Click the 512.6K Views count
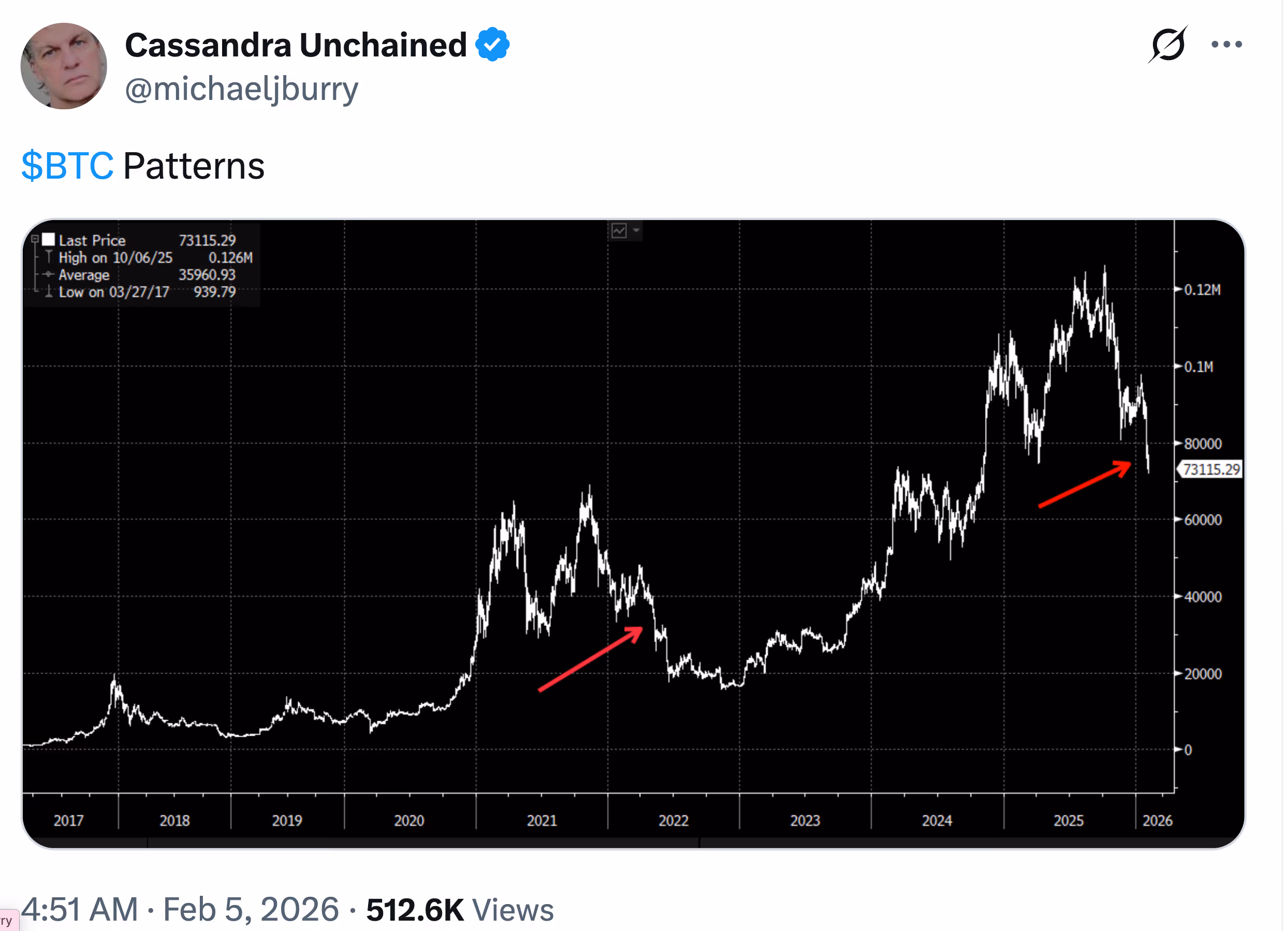The height and width of the screenshot is (931, 1288). click(459, 909)
